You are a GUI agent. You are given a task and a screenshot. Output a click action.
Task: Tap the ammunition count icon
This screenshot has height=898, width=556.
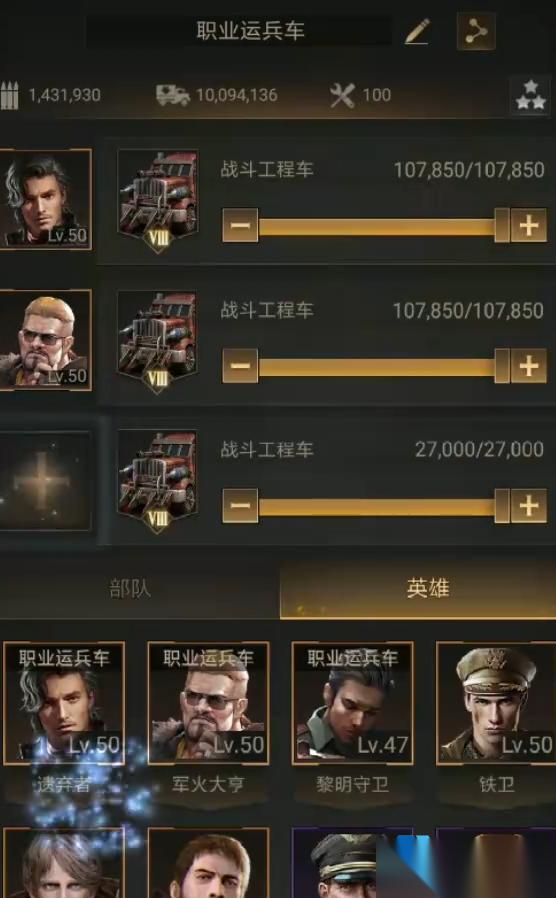coord(10,95)
